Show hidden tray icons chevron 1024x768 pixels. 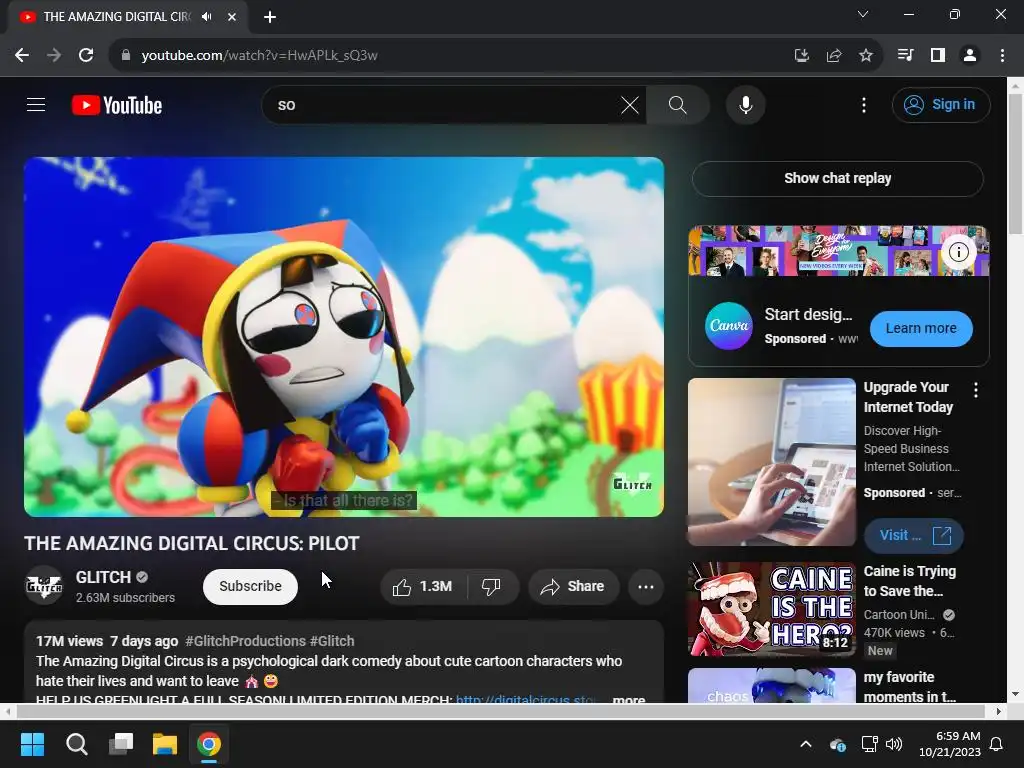pyautogui.click(x=806, y=744)
